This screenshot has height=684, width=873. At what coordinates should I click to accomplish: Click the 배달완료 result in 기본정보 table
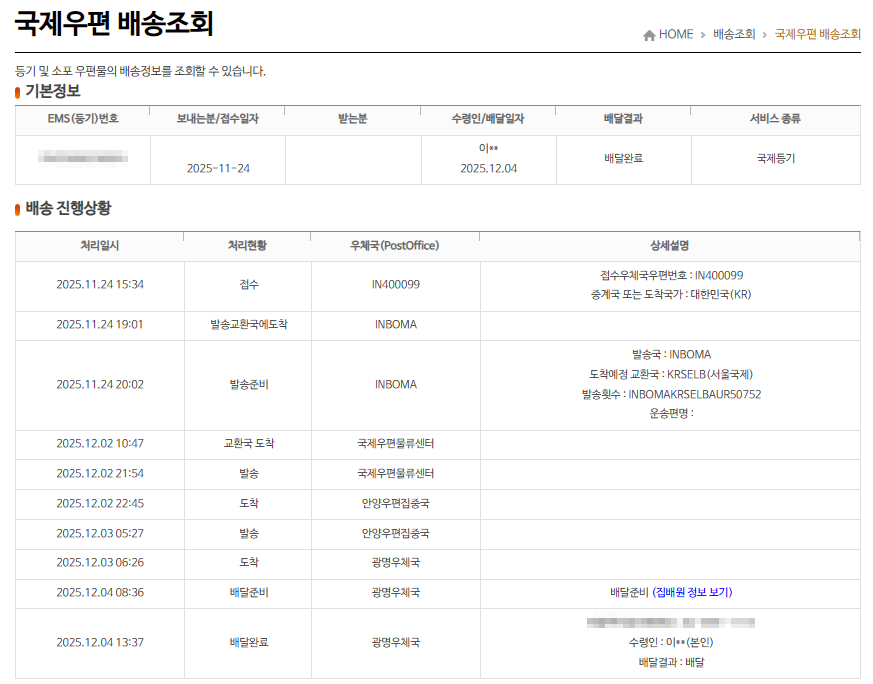tap(623, 158)
